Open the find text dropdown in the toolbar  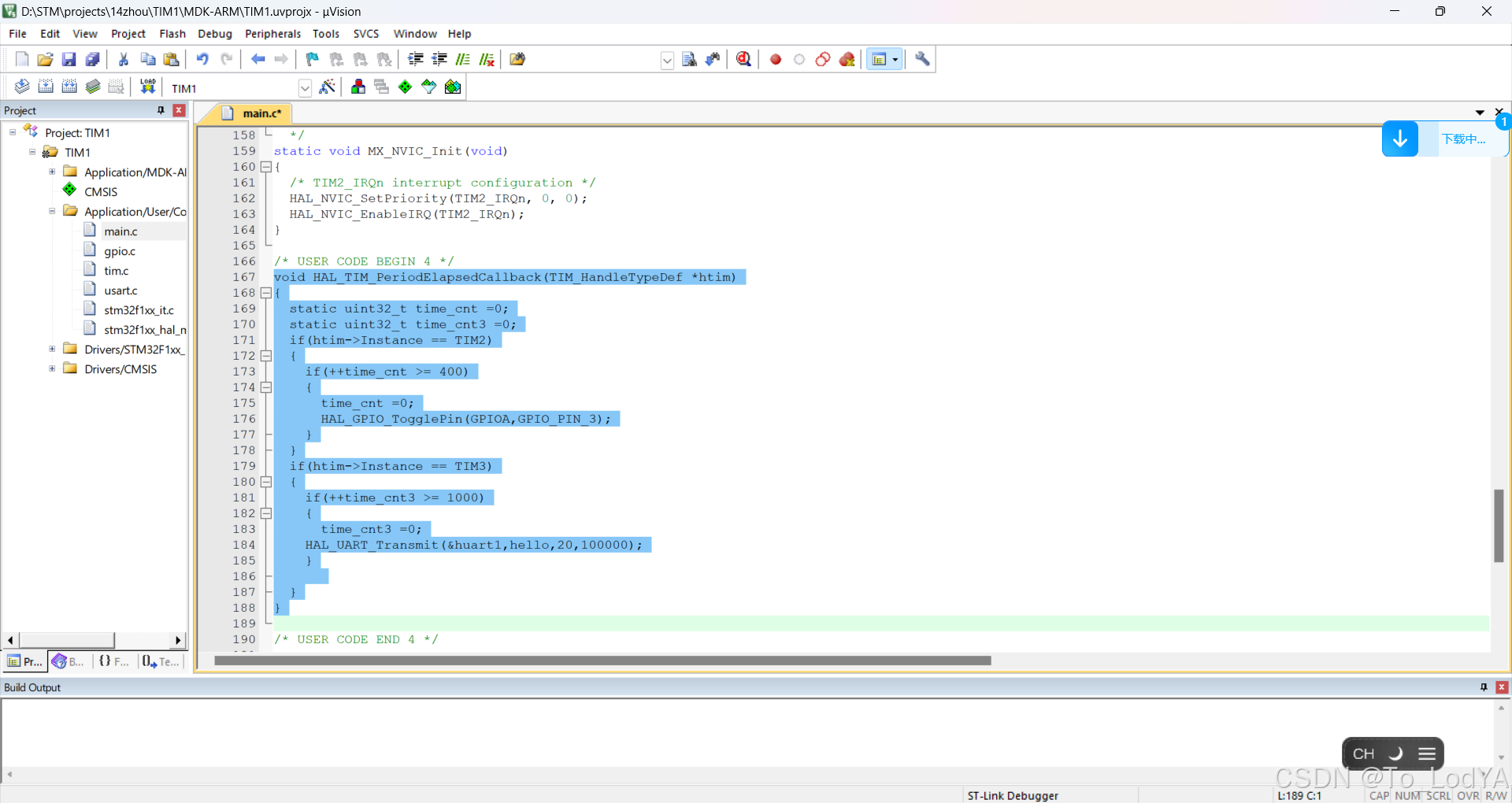pos(667,60)
